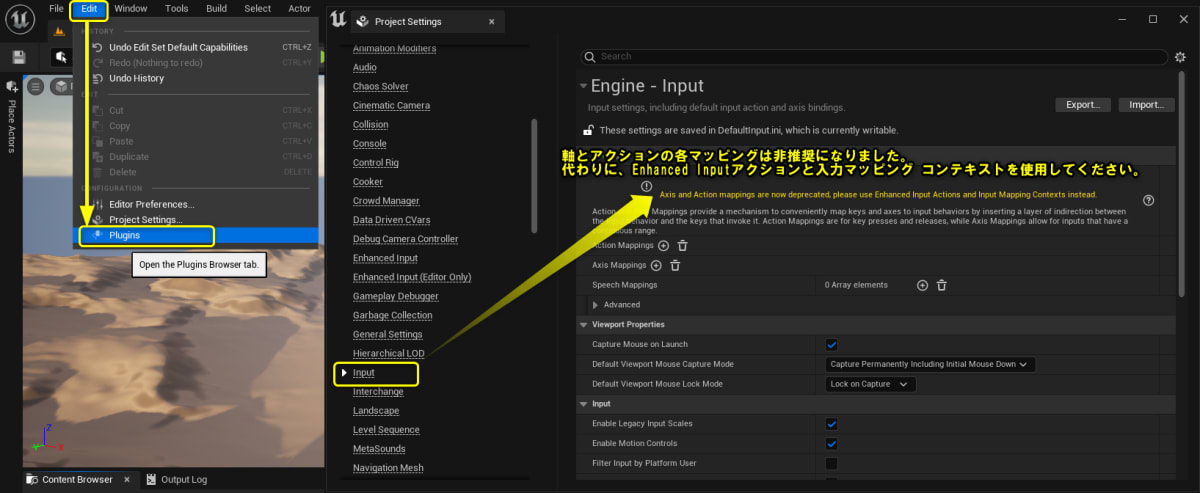Open the settings gear next to search
This screenshot has height=493, width=1200.
coord(1179,57)
